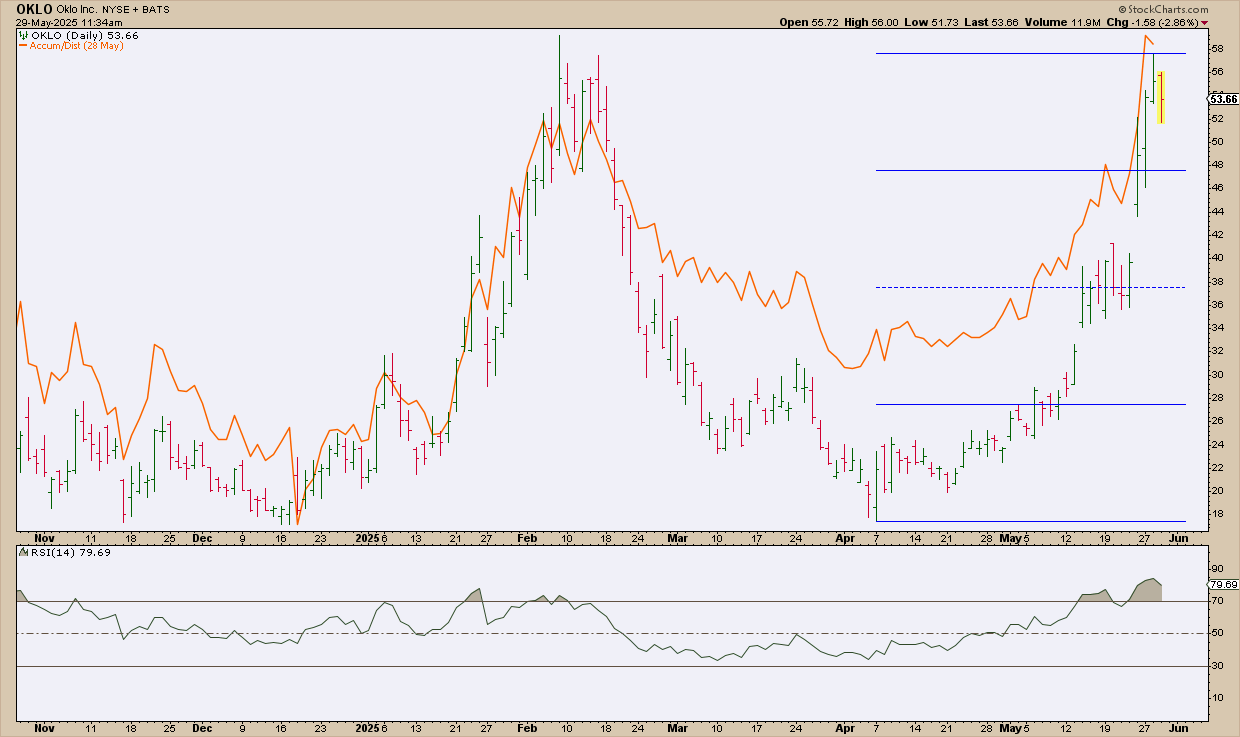Click the 79.69 RSI value flag on axis

[x=1223, y=584]
